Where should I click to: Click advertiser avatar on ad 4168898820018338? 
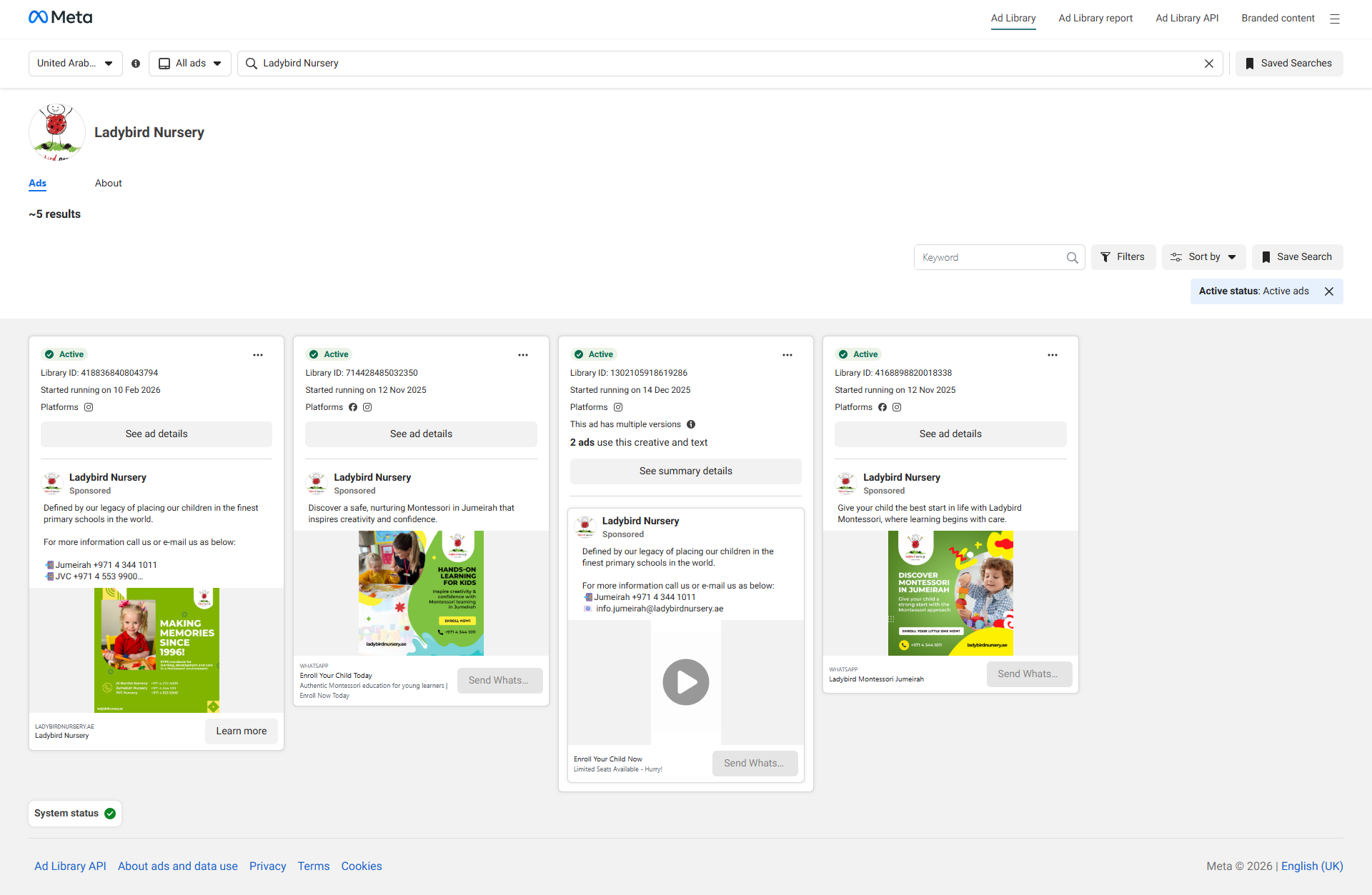point(846,484)
